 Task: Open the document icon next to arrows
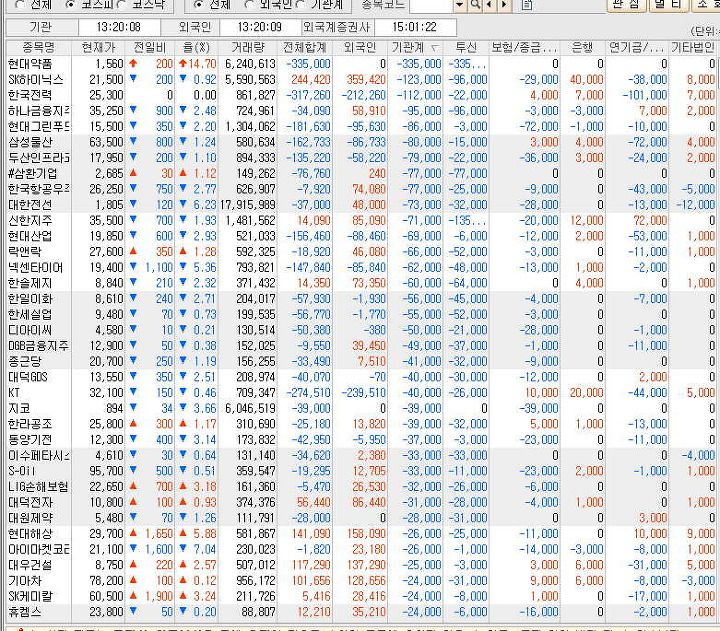coord(527,5)
